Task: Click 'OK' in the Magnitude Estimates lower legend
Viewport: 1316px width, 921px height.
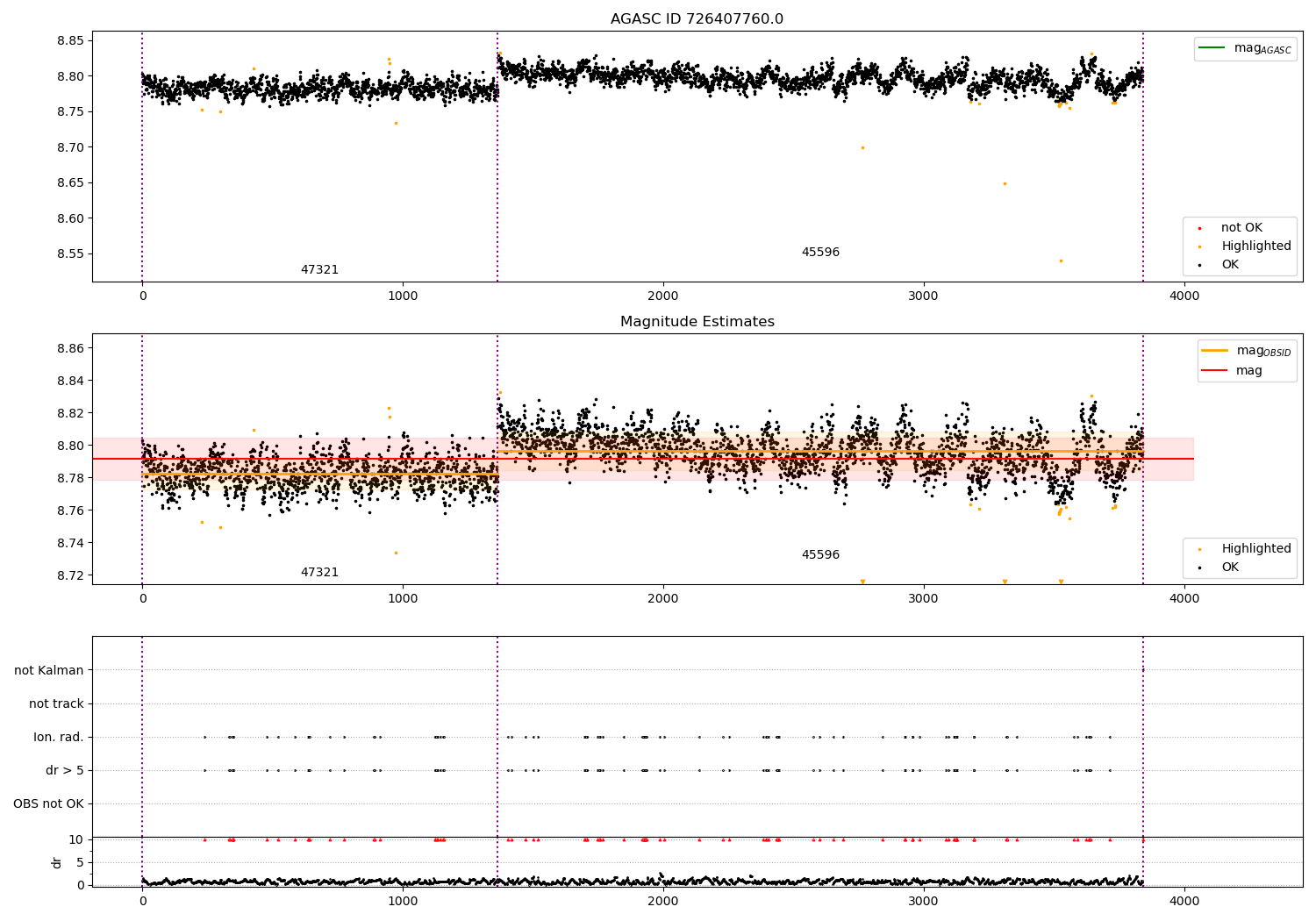Action: (1219, 568)
